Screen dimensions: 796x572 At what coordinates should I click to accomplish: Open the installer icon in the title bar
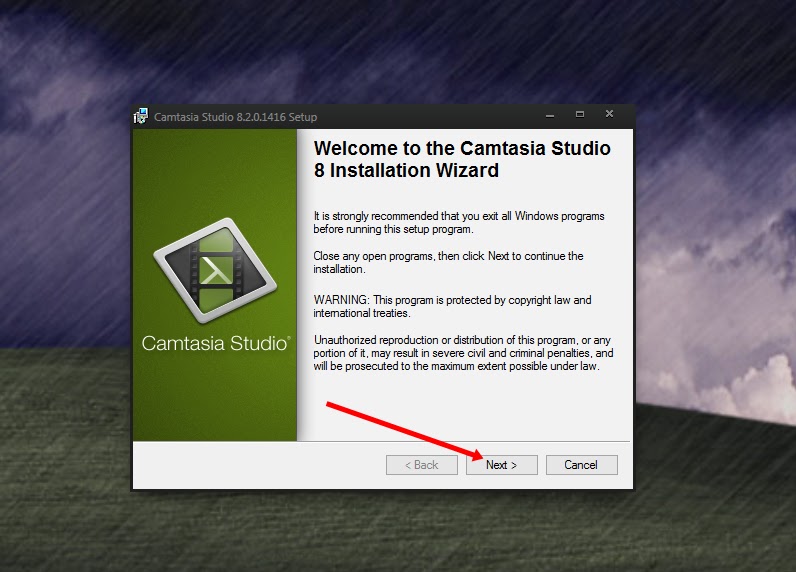click(141, 116)
